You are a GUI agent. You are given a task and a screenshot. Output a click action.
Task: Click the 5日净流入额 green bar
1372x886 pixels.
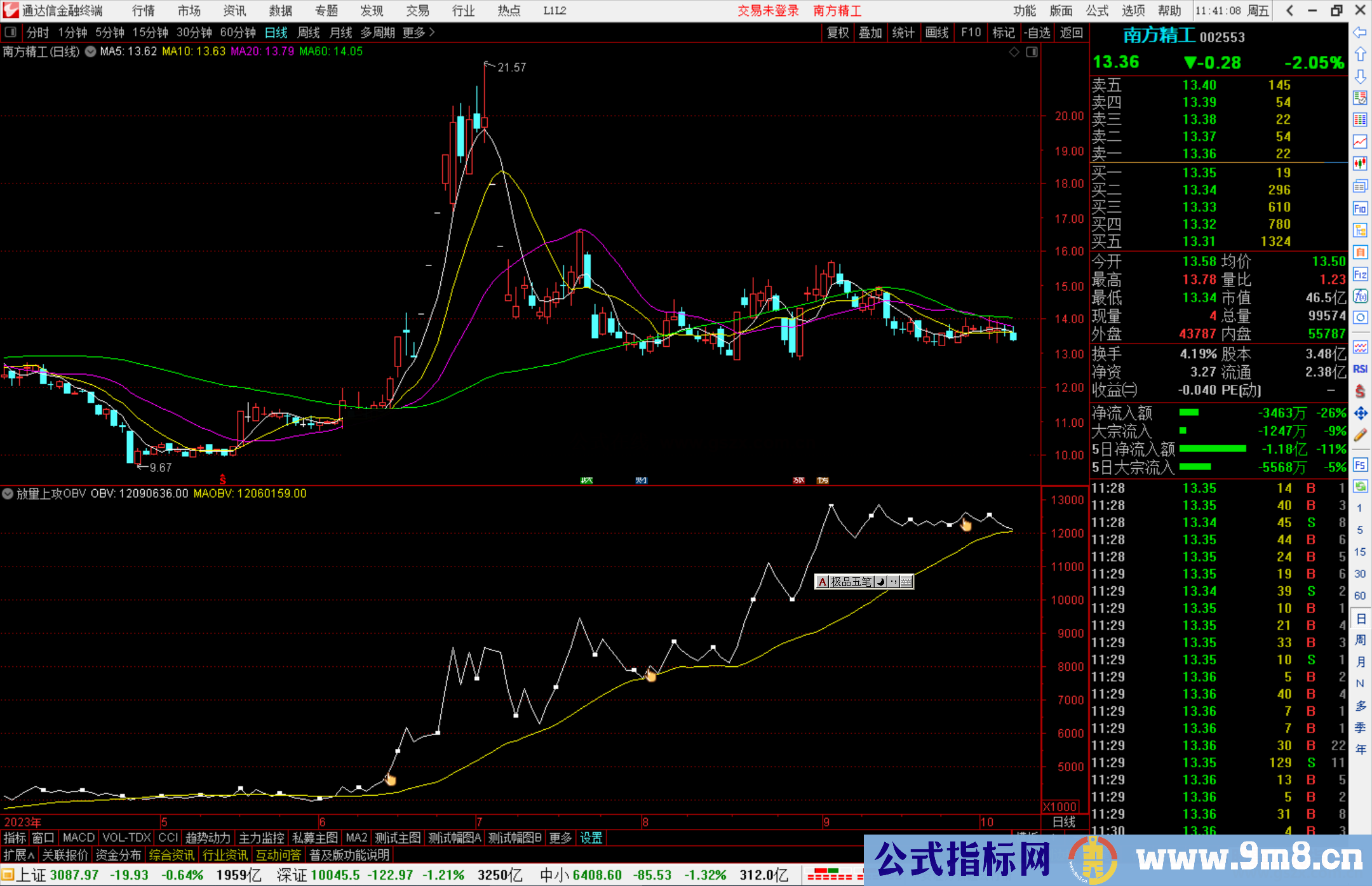1212,449
